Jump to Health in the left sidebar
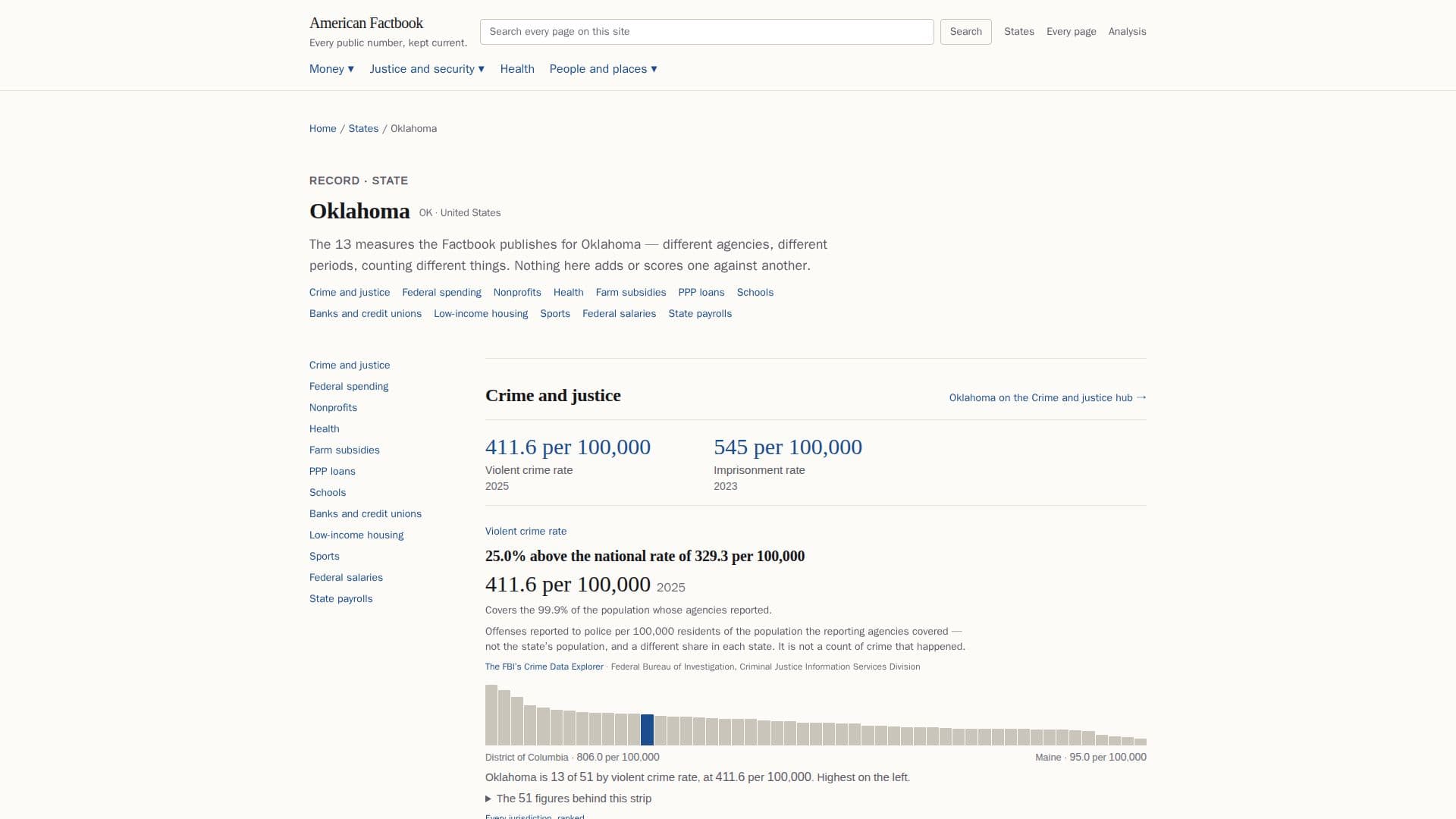The width and height of the screenshot is (1456, 819). point(325,429)
